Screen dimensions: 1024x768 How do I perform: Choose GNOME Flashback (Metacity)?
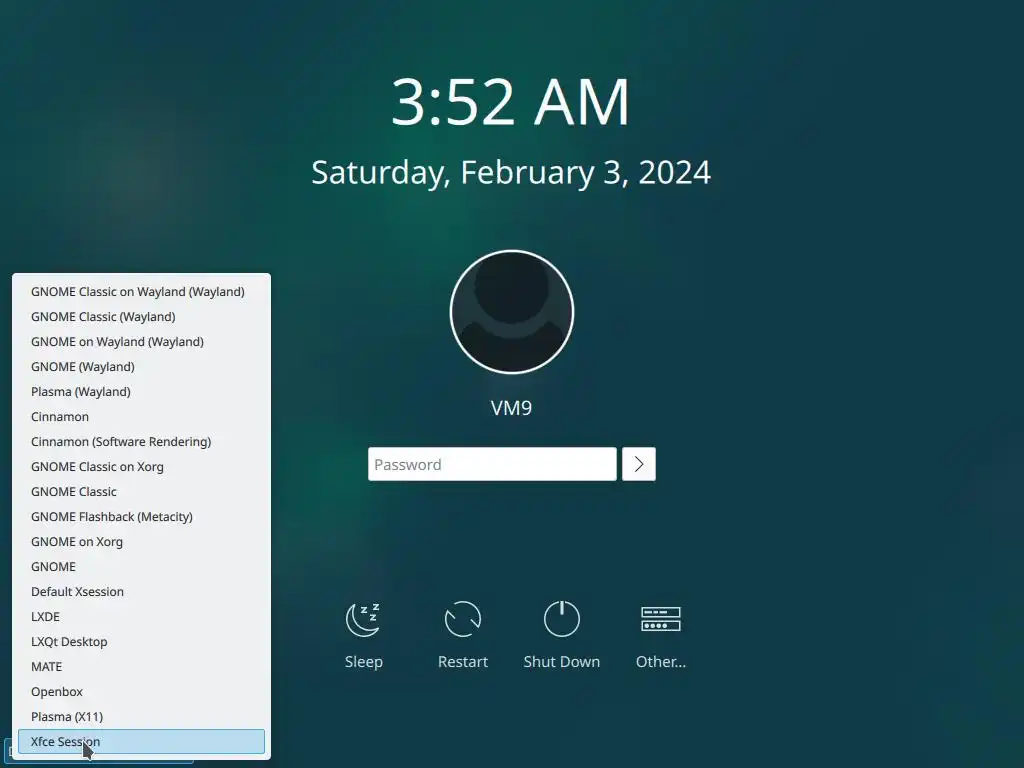coord(141,517)
